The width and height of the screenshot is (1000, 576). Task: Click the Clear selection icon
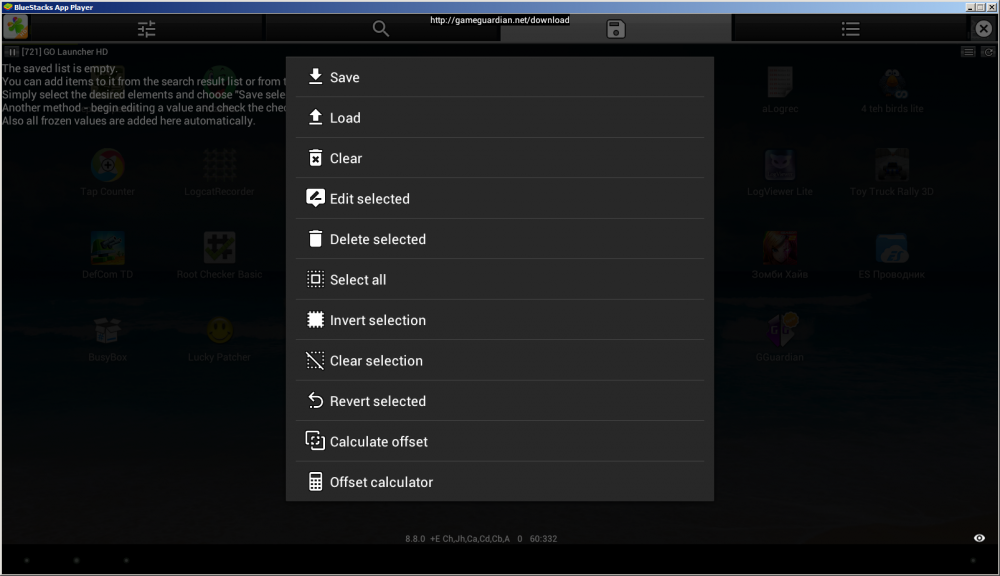coord(316,361)
